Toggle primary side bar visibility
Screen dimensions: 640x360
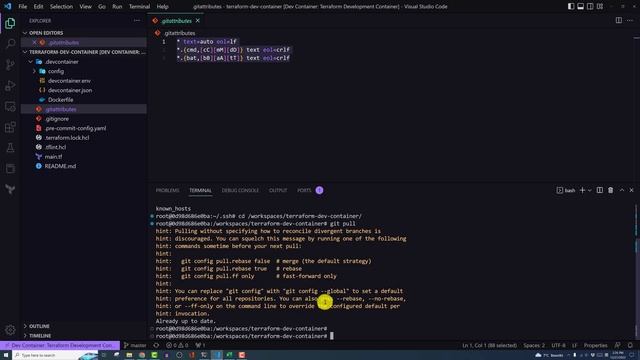point(571,7)
